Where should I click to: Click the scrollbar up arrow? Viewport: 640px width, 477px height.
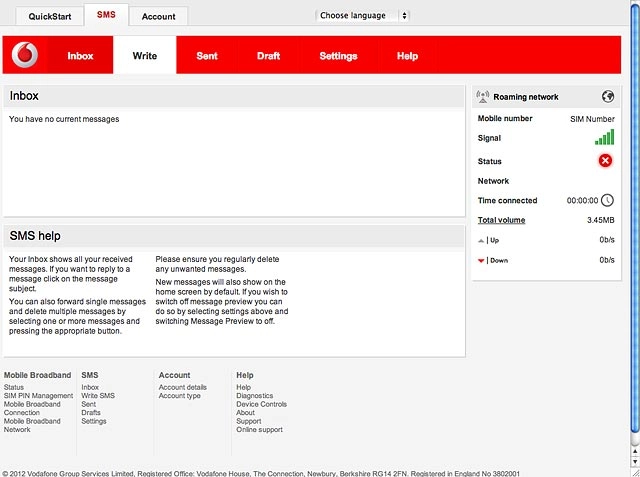pyautogui.click(x=635, y=451)
